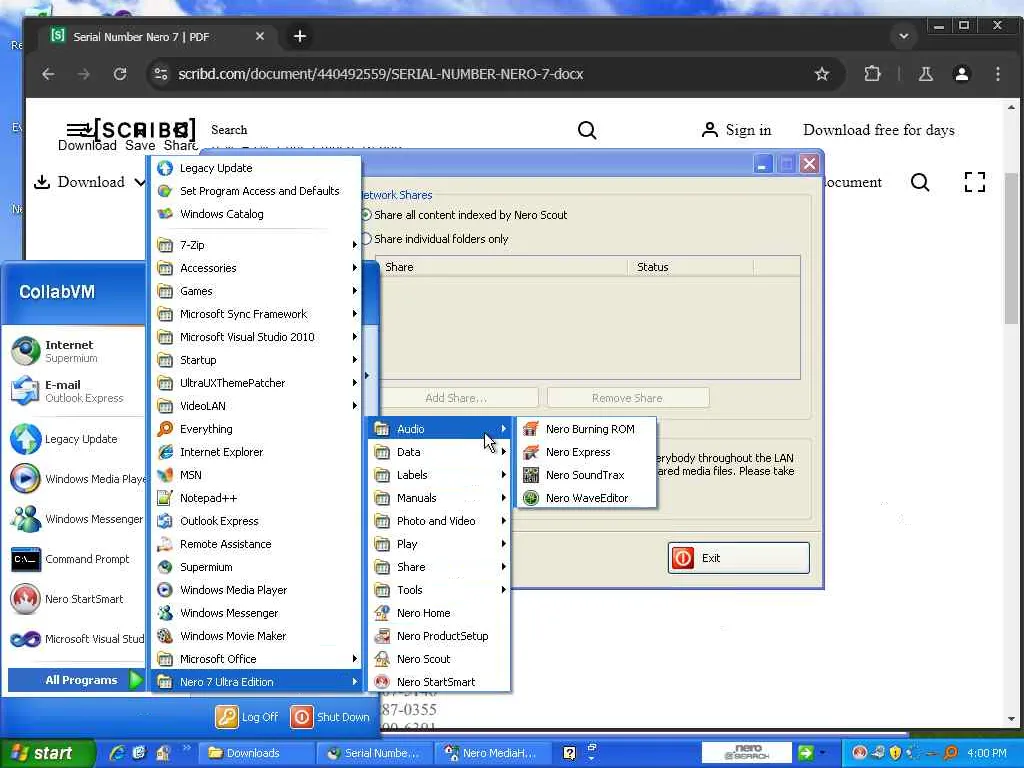This screenshot has height=768, width=1024.
Task: Launch Windows Movie Maker
Action: [256, 635]
